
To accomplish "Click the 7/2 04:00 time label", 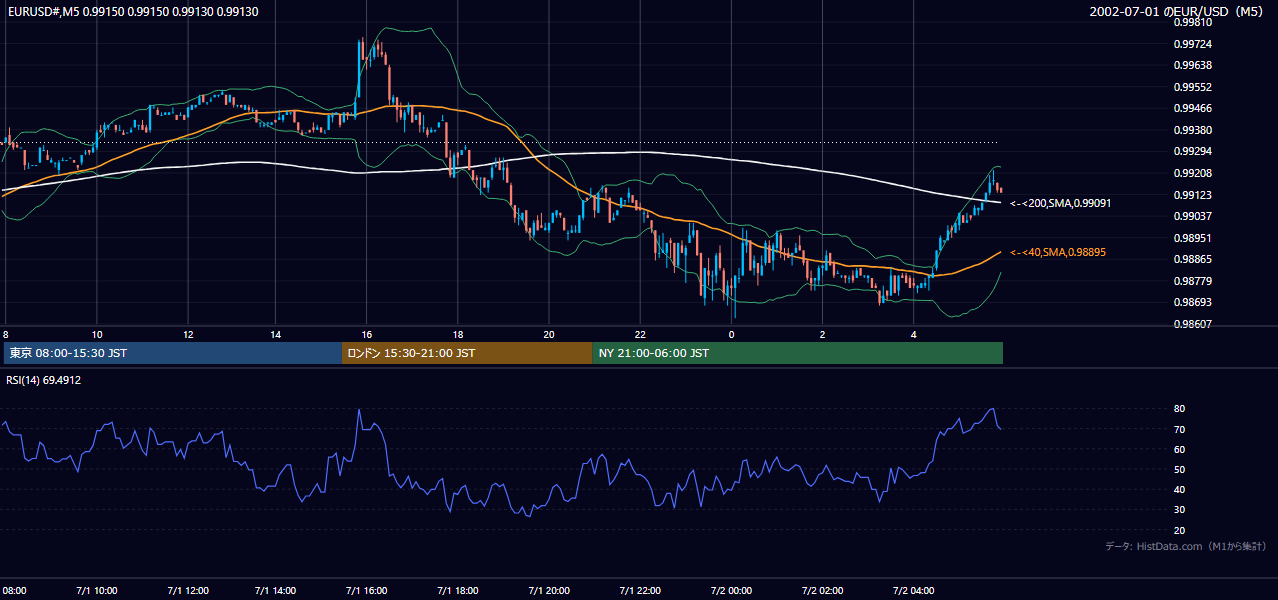I will (x=914, y=590).
